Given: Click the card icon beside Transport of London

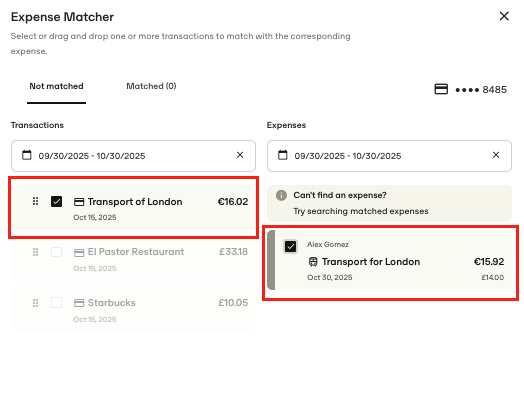Looking at the screenshot, I should [x=79, y=202].
